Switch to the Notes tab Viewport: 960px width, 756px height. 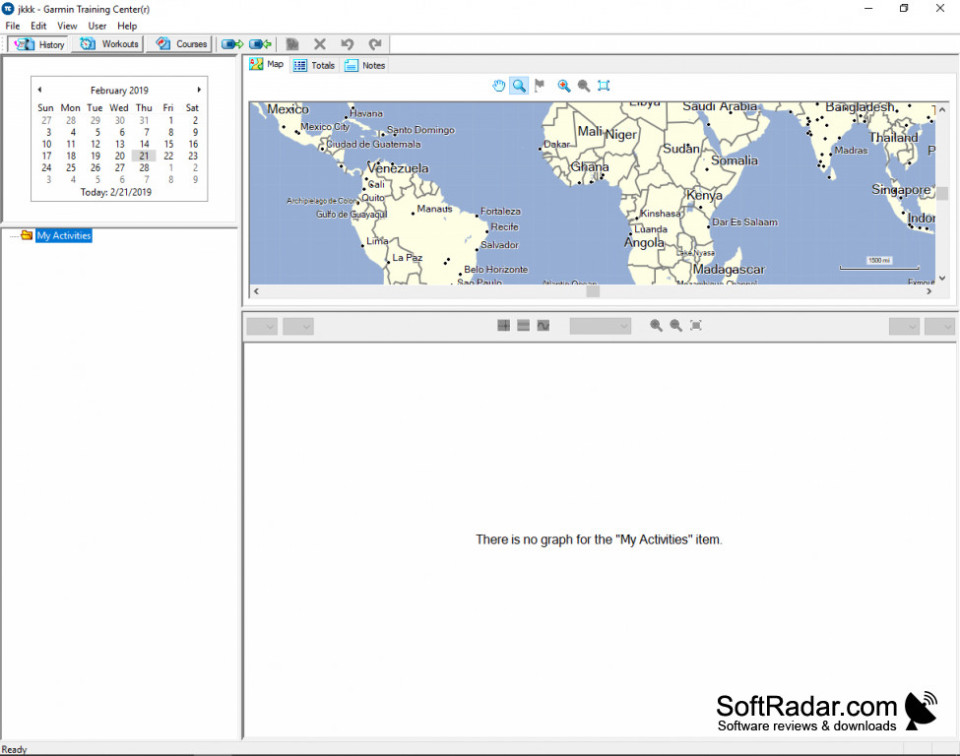point(365,65)
